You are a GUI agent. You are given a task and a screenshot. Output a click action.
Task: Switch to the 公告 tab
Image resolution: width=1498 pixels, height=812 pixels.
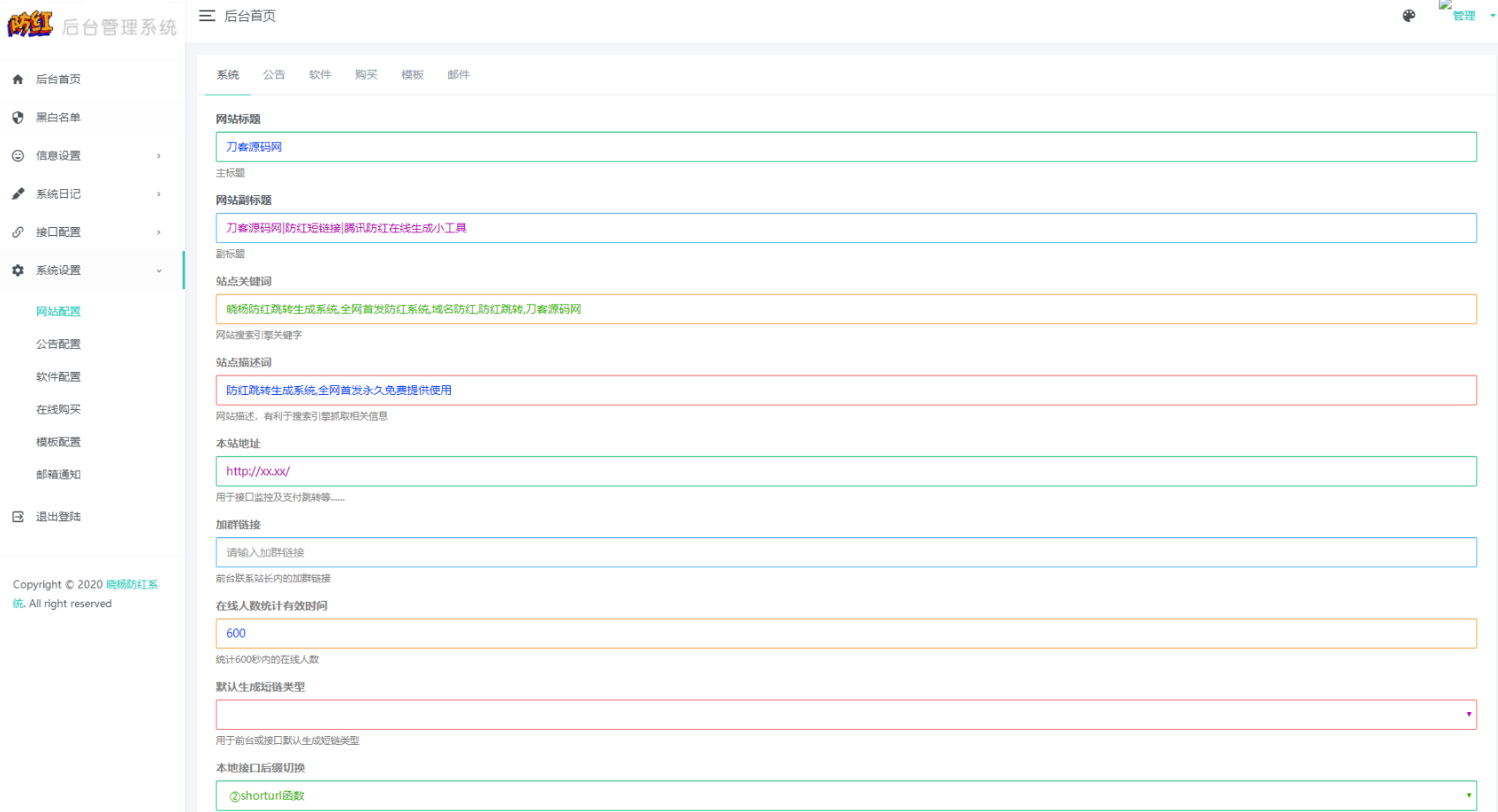[x=274, y=75]
